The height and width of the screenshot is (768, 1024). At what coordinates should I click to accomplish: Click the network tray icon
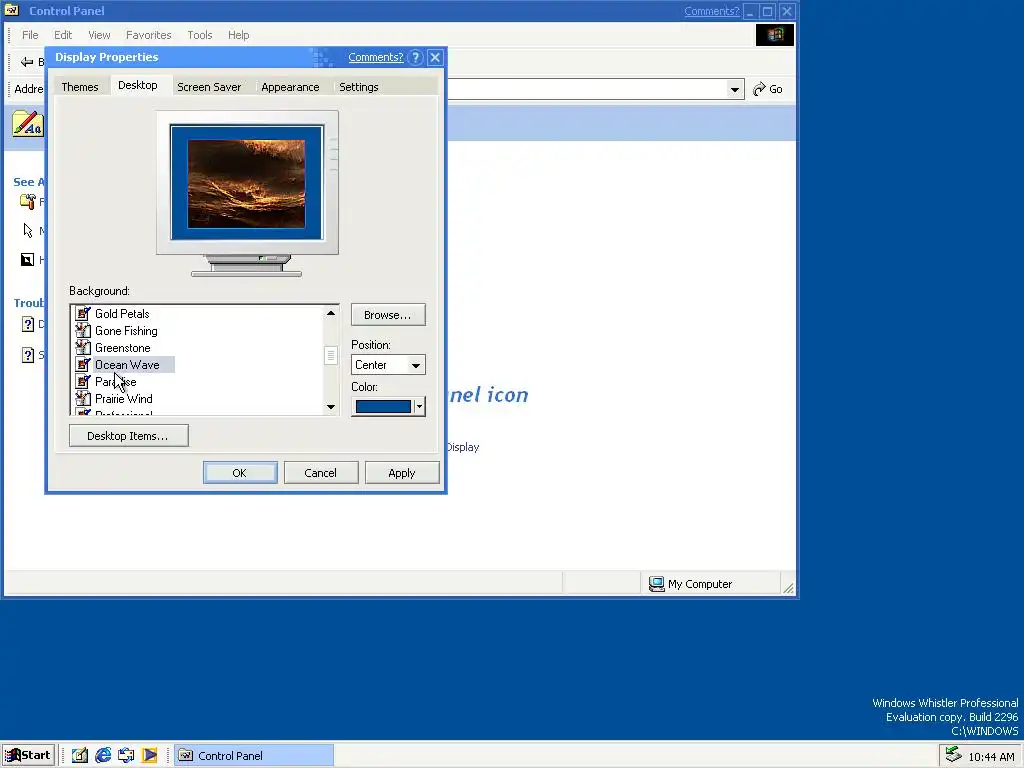click(953, 754)
